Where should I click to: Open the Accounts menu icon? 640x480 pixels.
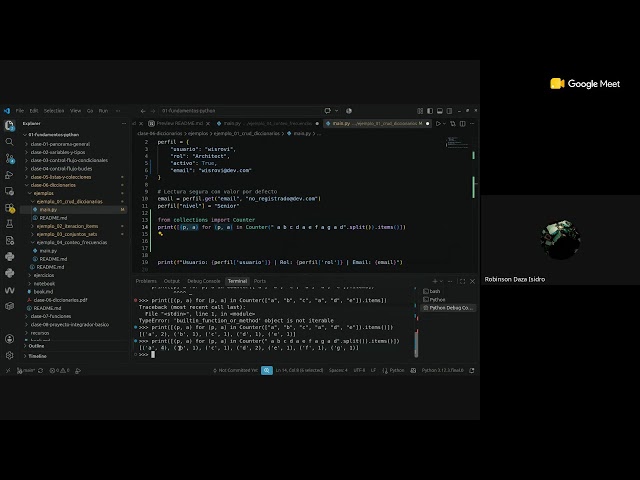coord(9,339)
